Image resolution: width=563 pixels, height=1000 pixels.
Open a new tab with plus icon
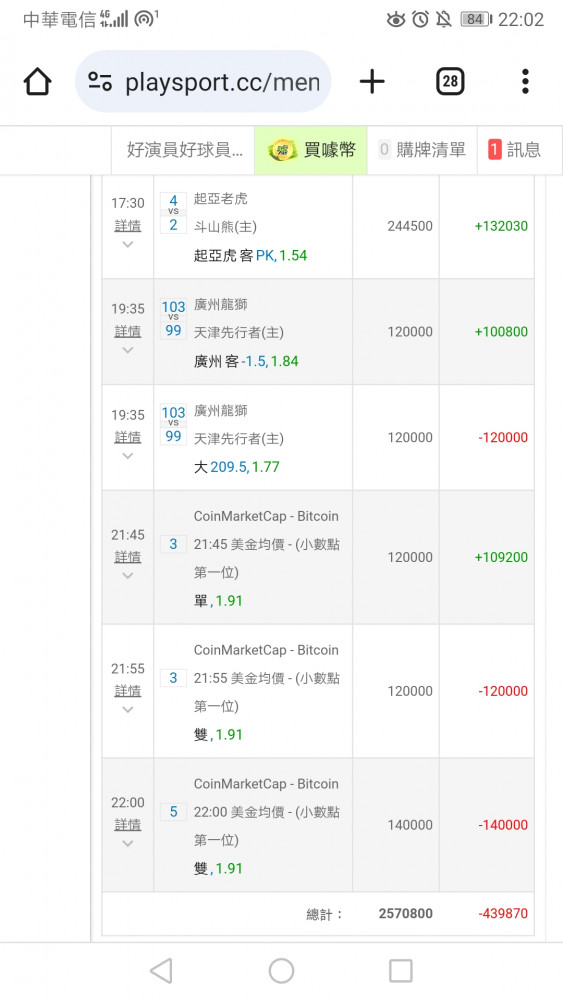[x=372, y=82]
